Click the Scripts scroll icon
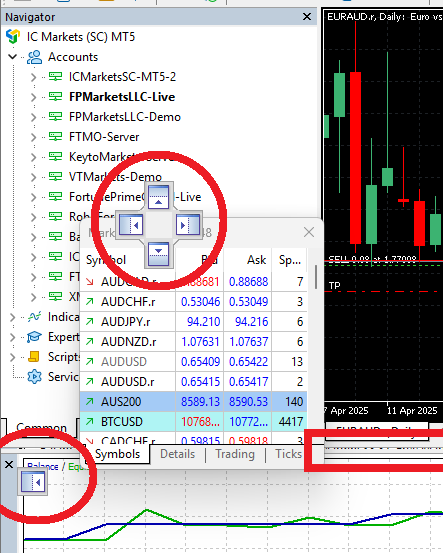This screenshot has width=443, height=553. tap(34, 357)
